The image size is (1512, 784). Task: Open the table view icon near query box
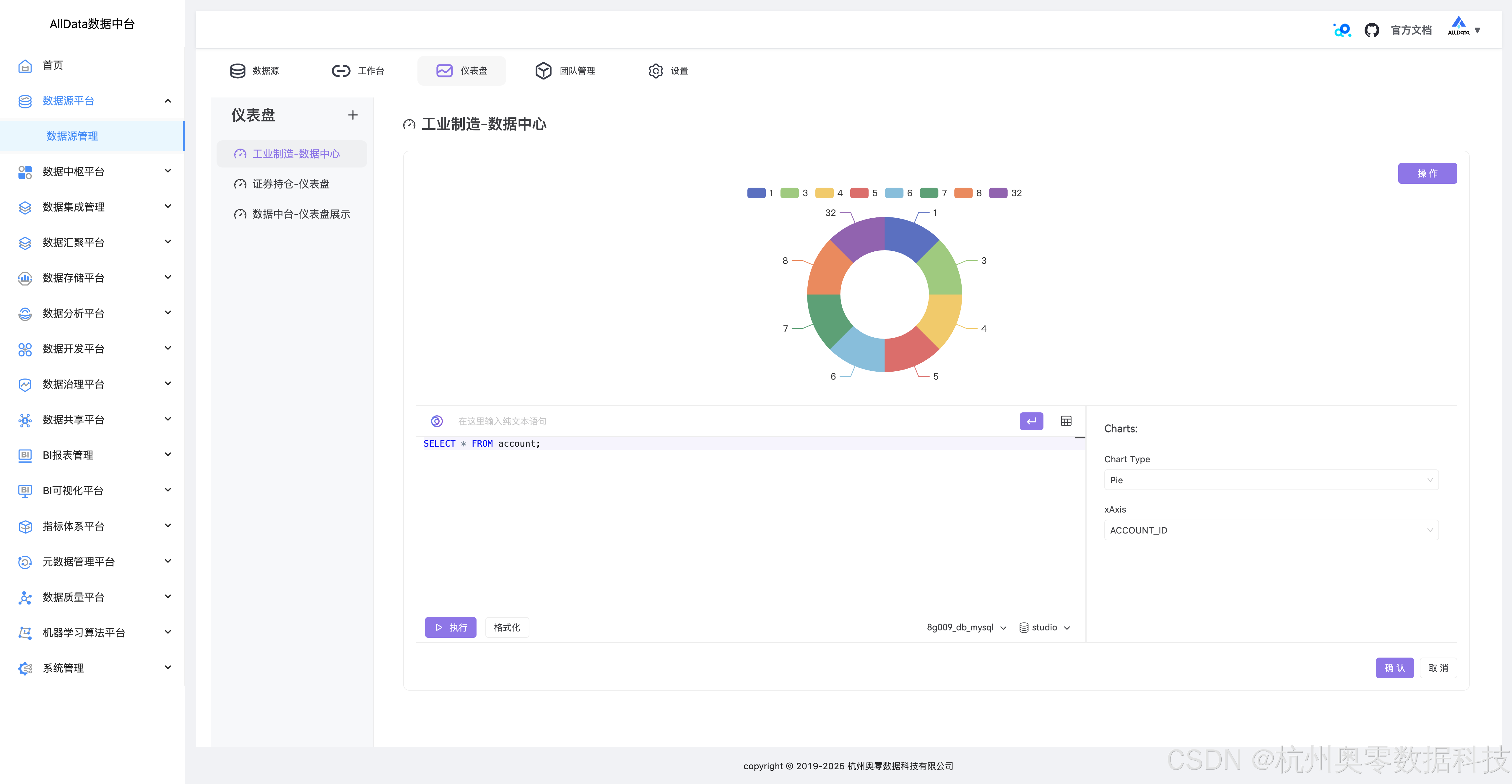pos(1065,421)
